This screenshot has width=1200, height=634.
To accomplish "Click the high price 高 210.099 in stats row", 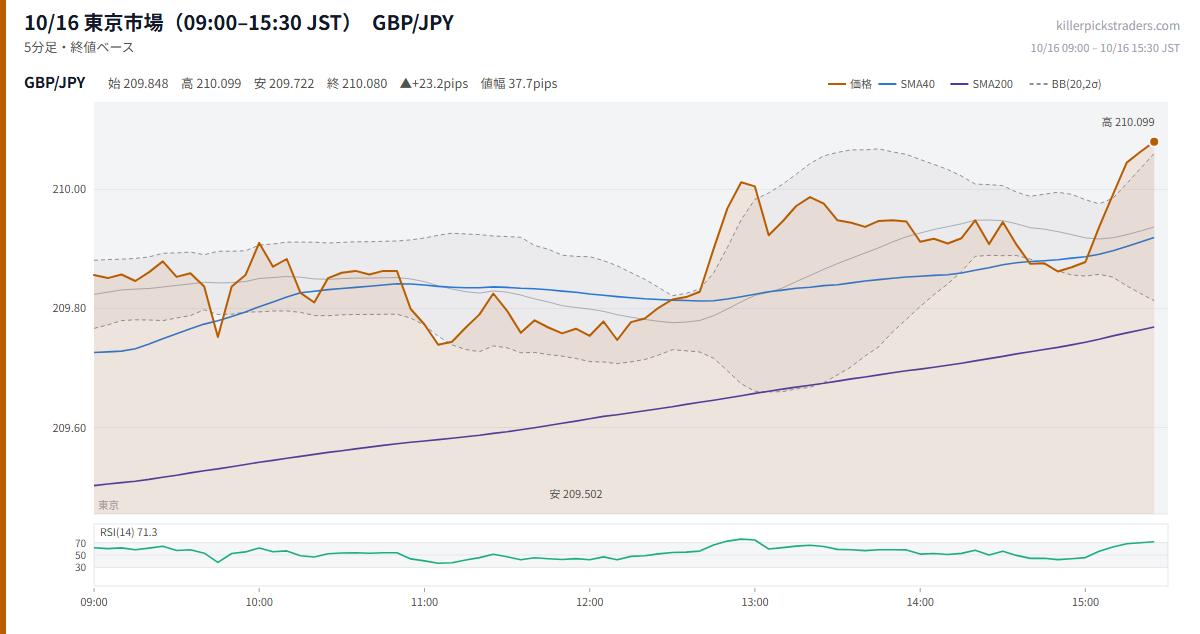I will click(x=211, y=84).
